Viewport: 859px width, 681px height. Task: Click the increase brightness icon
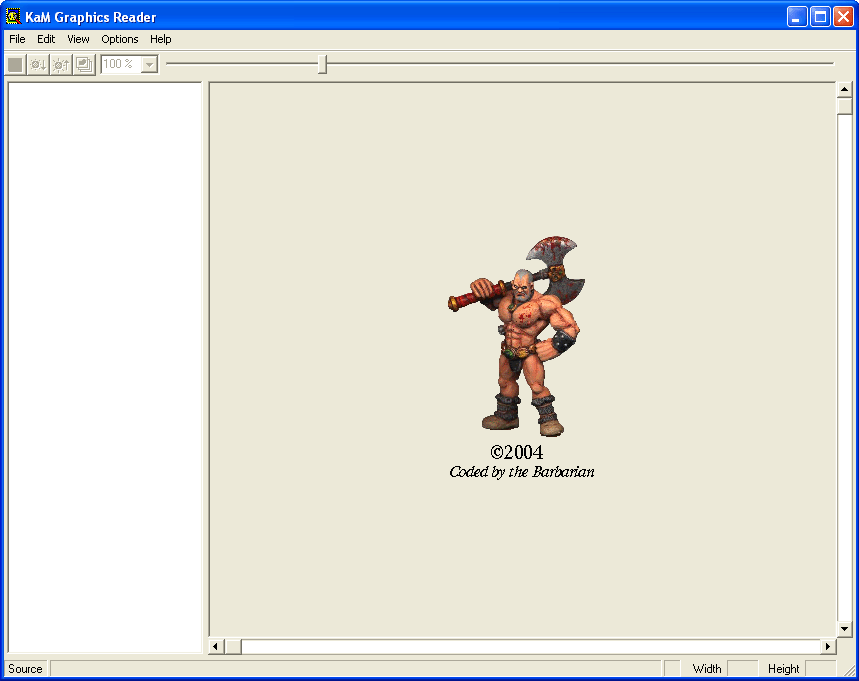61,64
